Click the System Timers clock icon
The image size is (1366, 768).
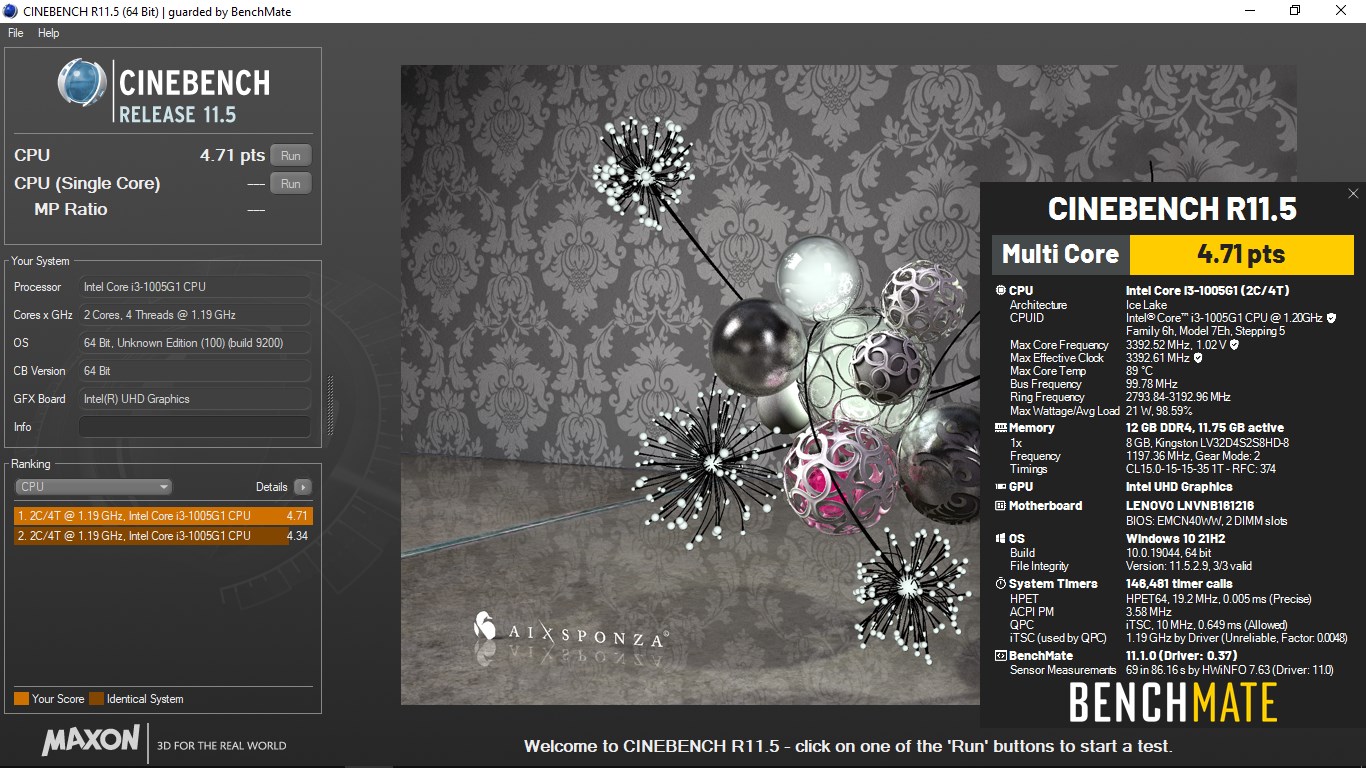(1001, 584)
